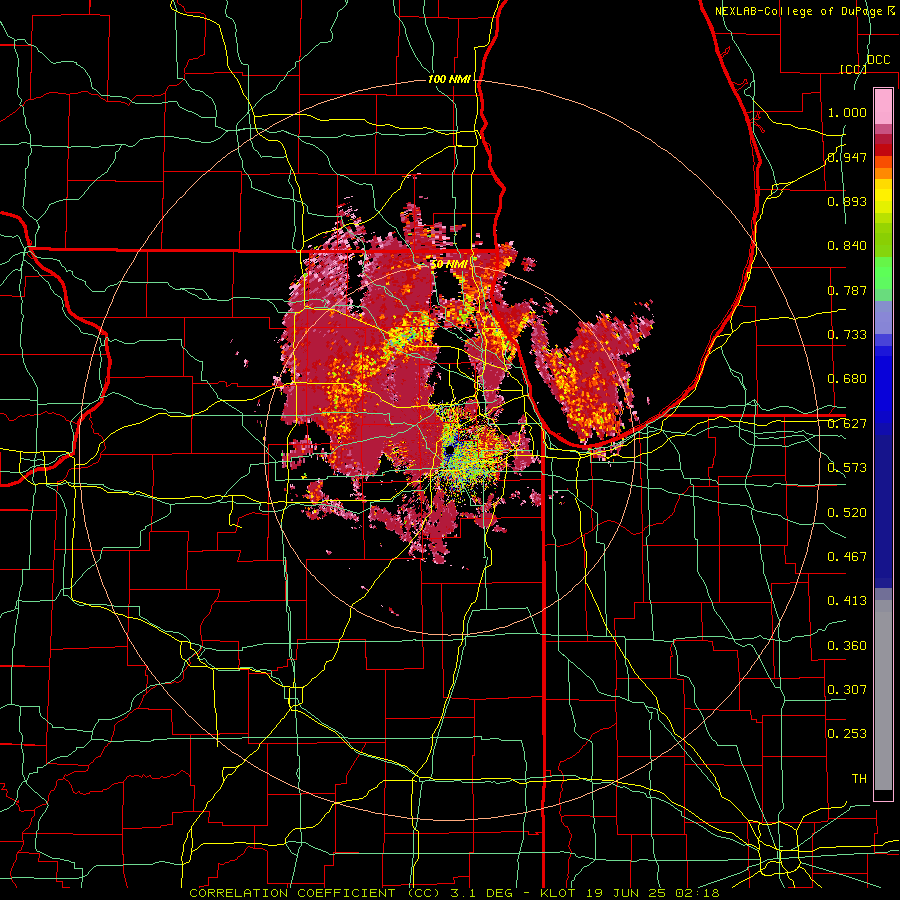Viewport: 900px width, 900px height.
Task: Click the 50 NMI range ring label
Action: pyautogui.click(x=449, y=265)
